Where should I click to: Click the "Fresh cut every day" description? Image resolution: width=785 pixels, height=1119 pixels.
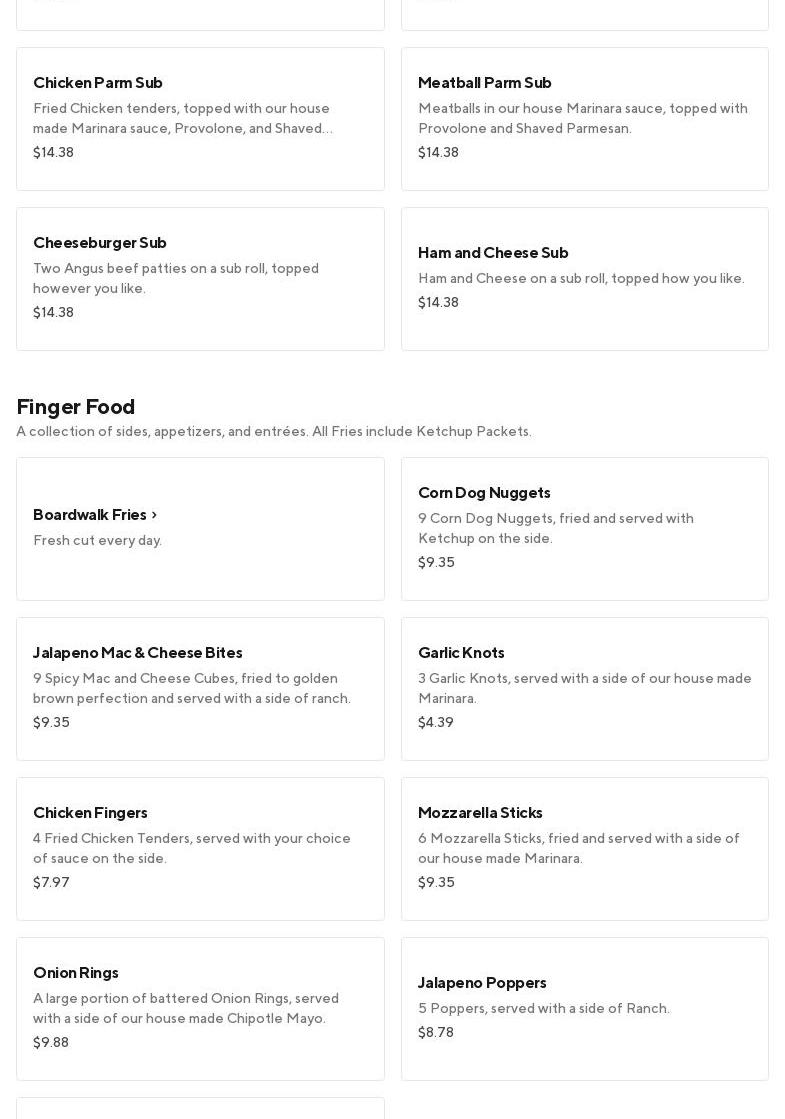click(97, 541)
